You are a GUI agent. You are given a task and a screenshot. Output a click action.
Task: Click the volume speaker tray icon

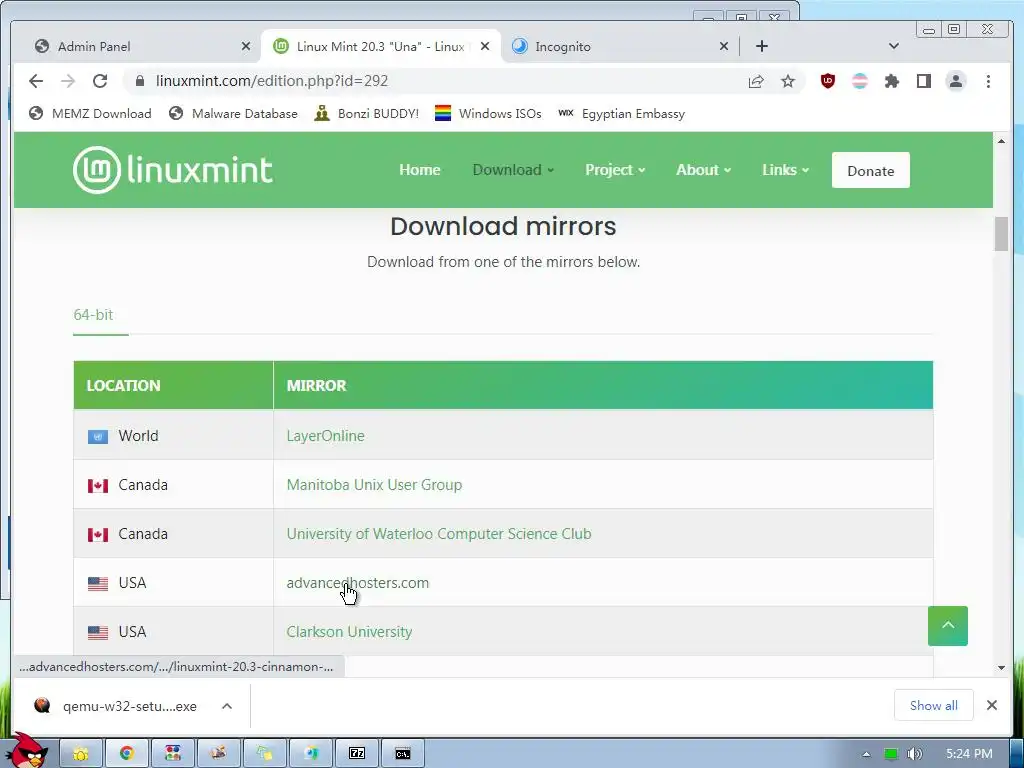(x=915, y=754)
